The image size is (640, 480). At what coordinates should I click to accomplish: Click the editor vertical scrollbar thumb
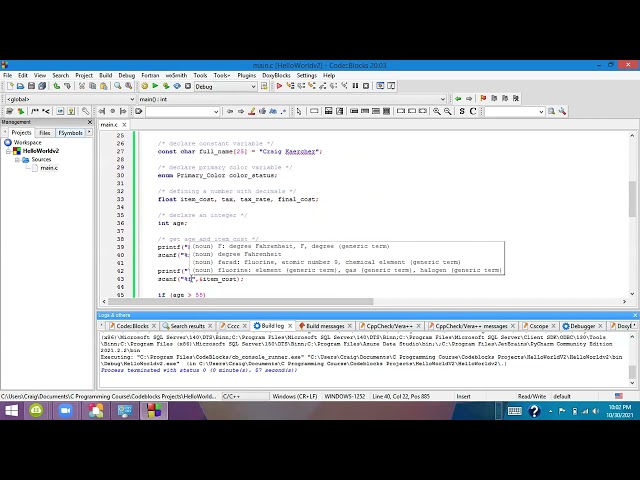point(632,199)
